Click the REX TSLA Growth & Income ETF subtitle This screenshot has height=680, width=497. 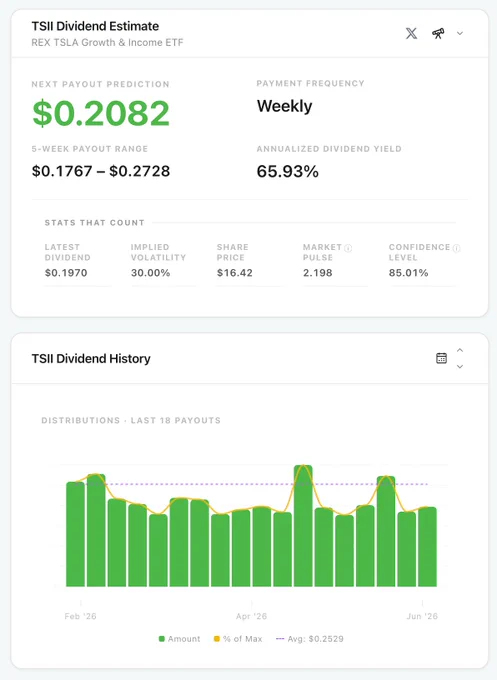107,42
